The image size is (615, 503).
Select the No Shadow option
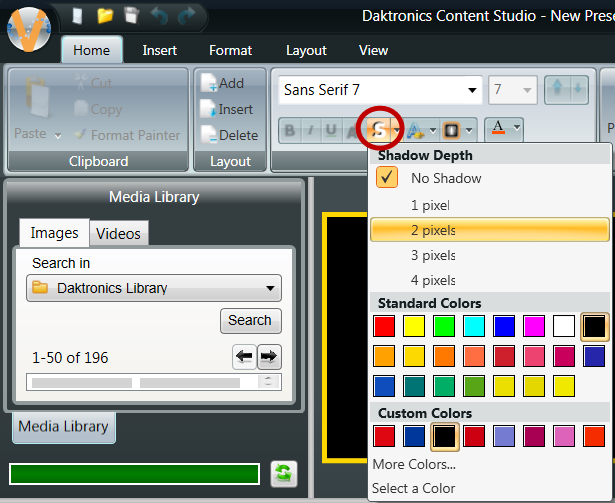[446, 178]
